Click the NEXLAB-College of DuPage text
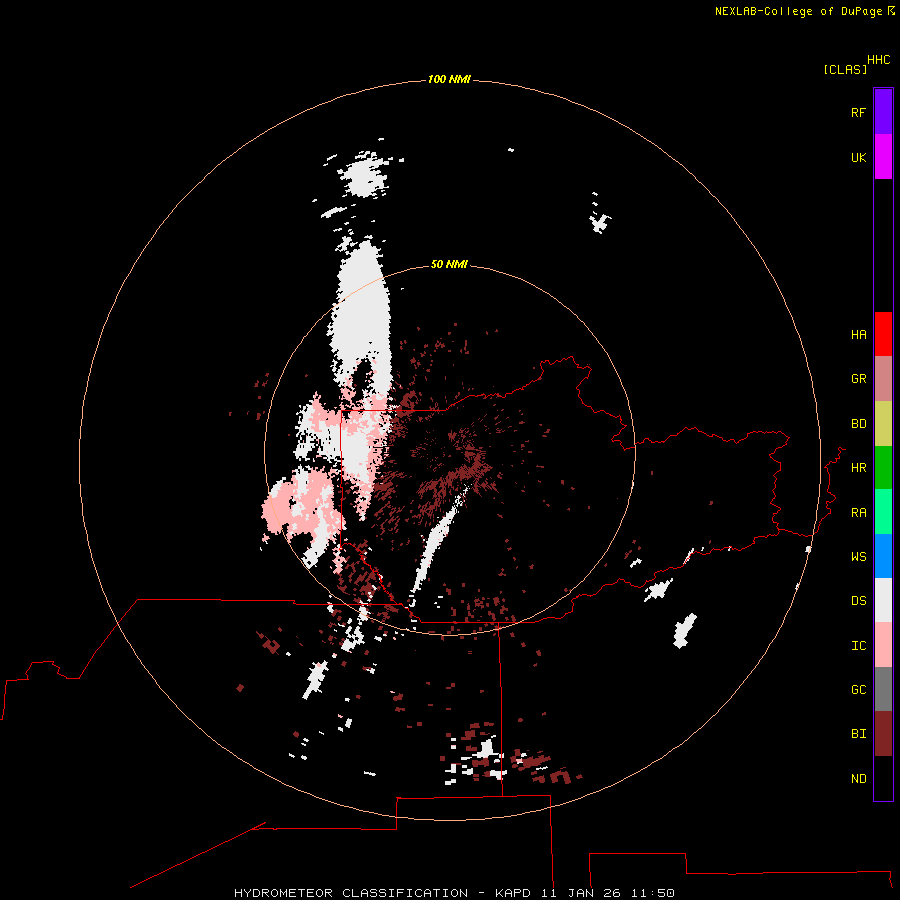This screenshot has height=900, width=900. coord(798,11)
